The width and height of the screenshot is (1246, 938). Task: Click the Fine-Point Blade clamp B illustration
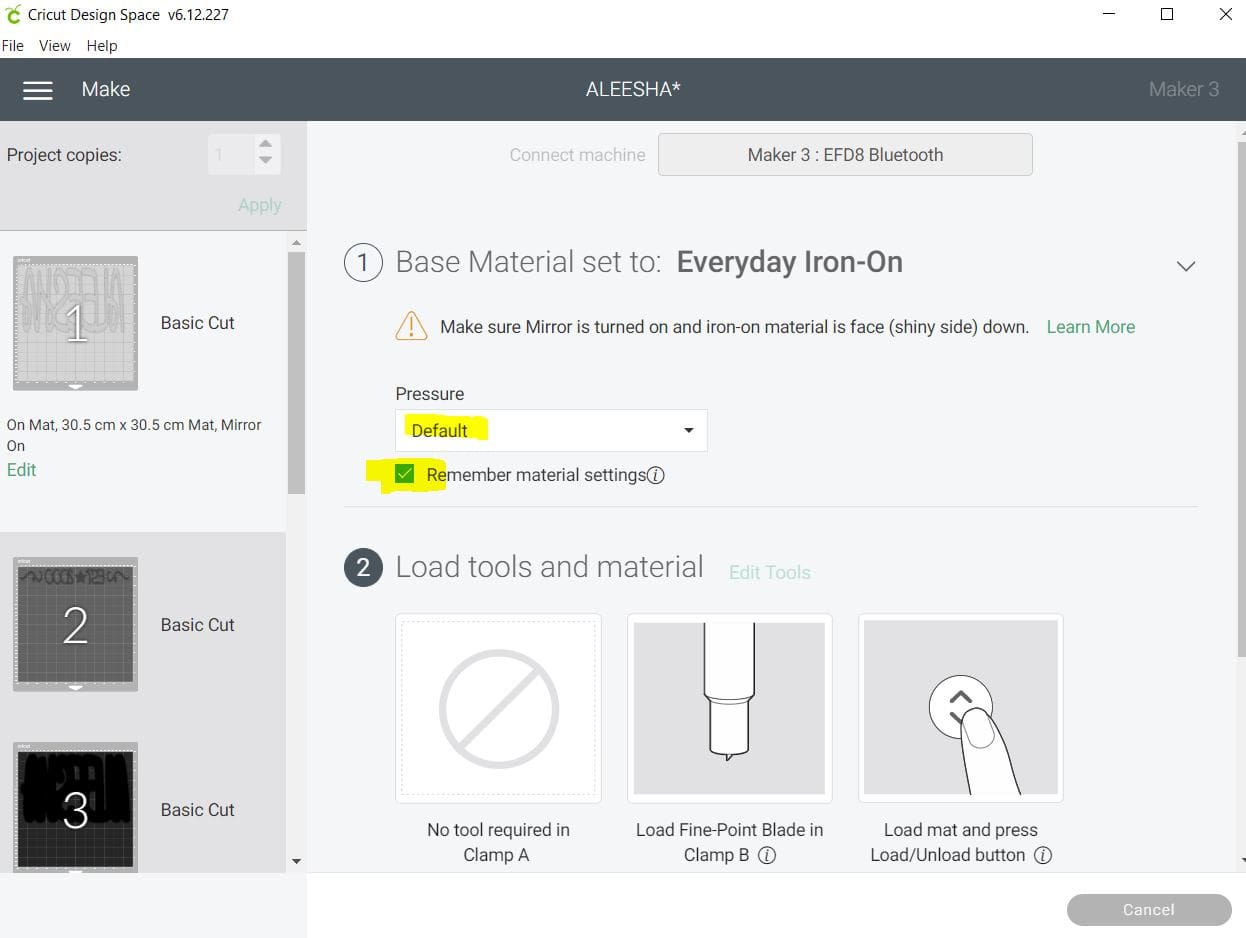click(x=729, y=708)
